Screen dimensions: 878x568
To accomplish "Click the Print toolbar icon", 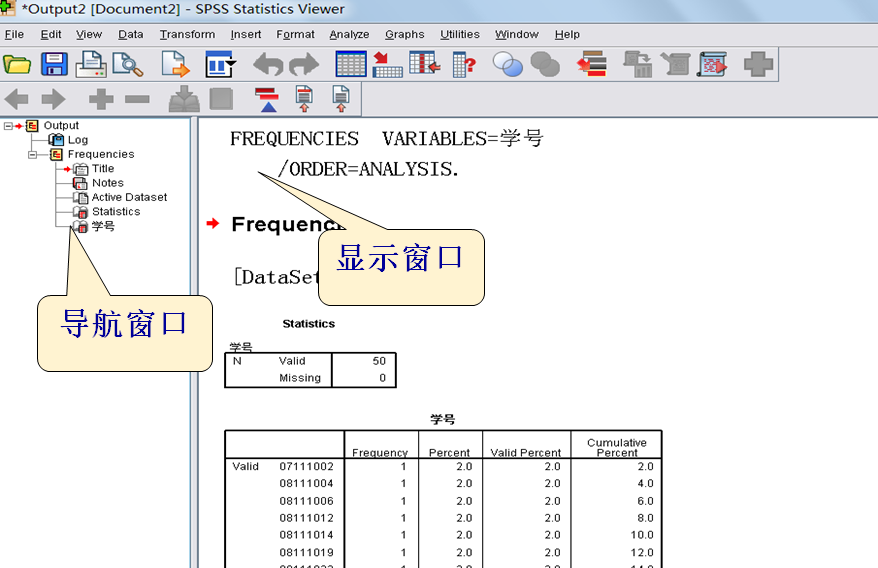I will coord(91,64).
